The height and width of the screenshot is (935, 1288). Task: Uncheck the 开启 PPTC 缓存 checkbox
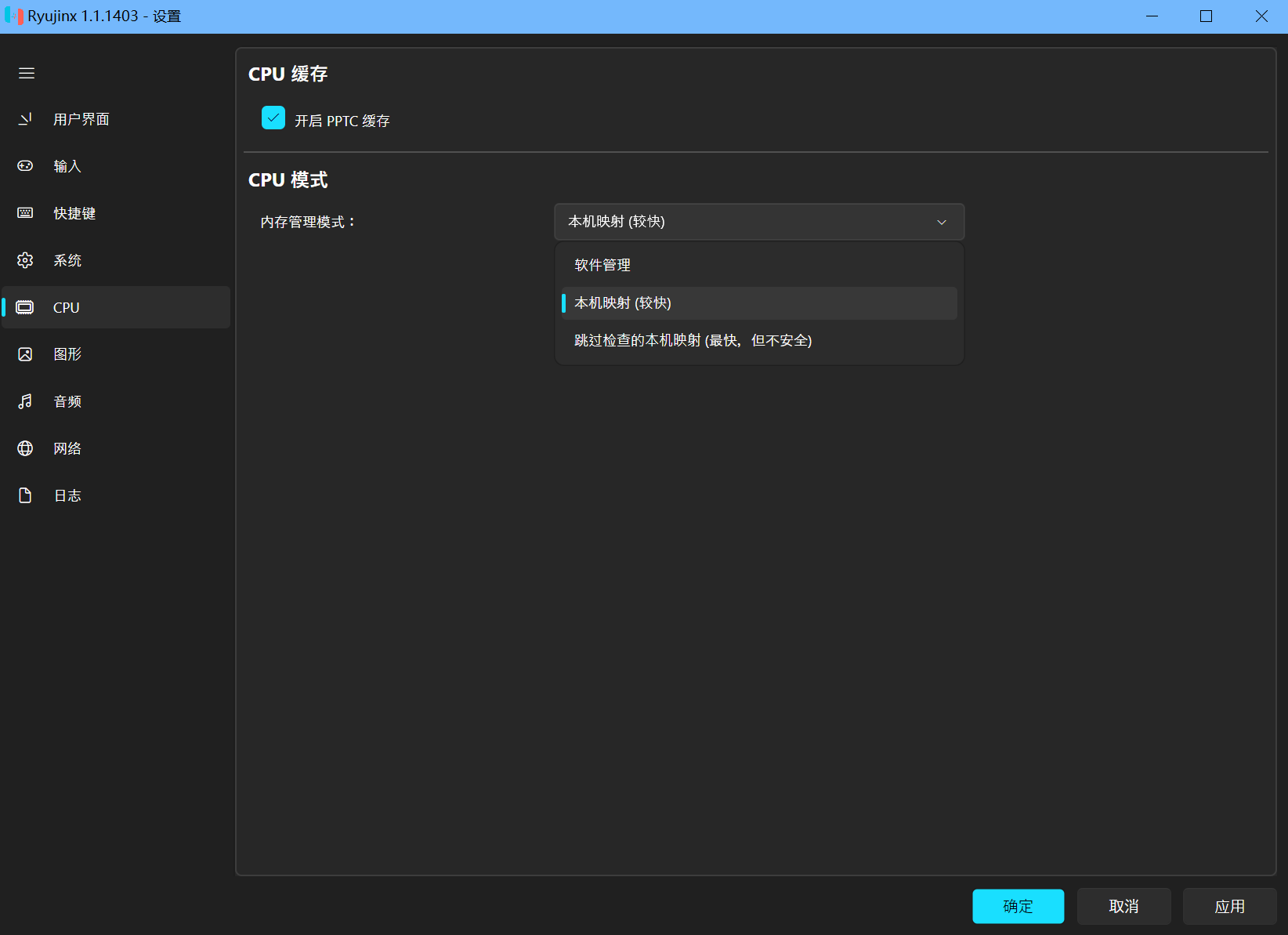coord(273,118)
